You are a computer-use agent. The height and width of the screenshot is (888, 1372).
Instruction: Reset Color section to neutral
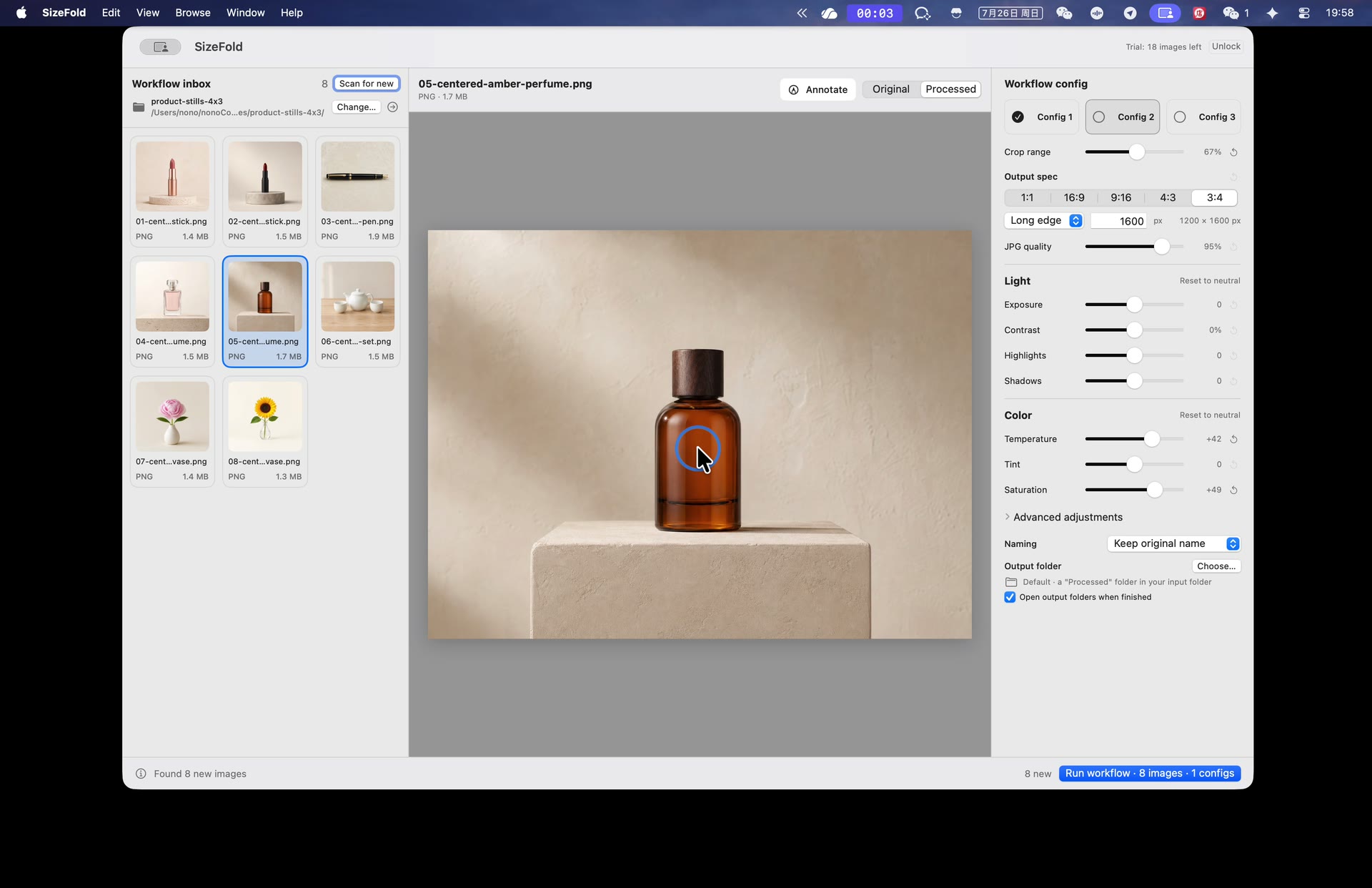[1209, 415]
